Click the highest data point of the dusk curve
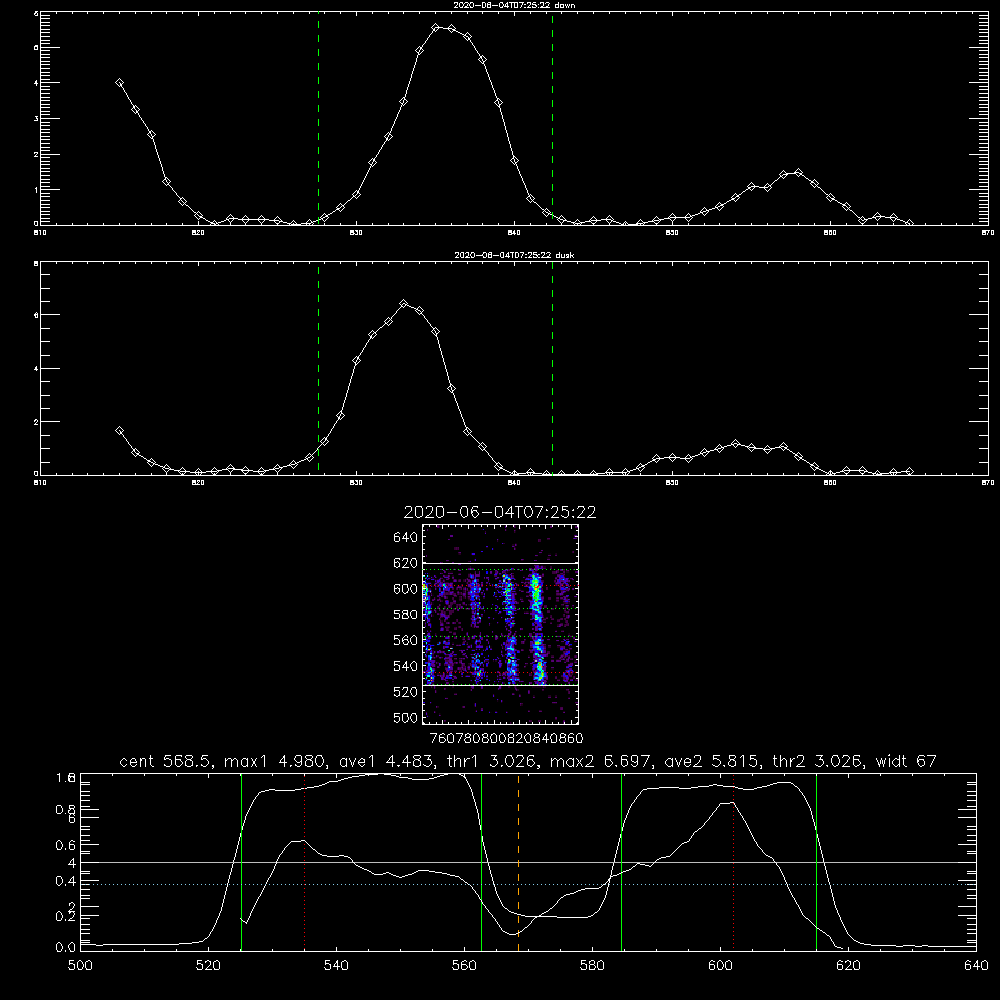This screenshot has height=1000, width=1000. click(x=404, y=304)
